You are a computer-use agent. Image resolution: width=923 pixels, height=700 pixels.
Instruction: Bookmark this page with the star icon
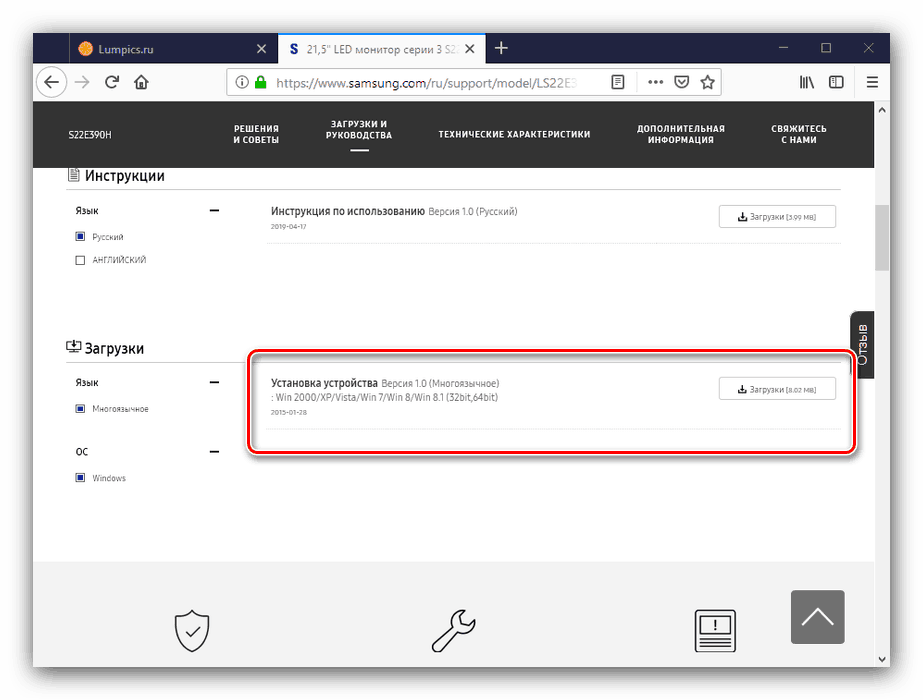coord(707,82)
